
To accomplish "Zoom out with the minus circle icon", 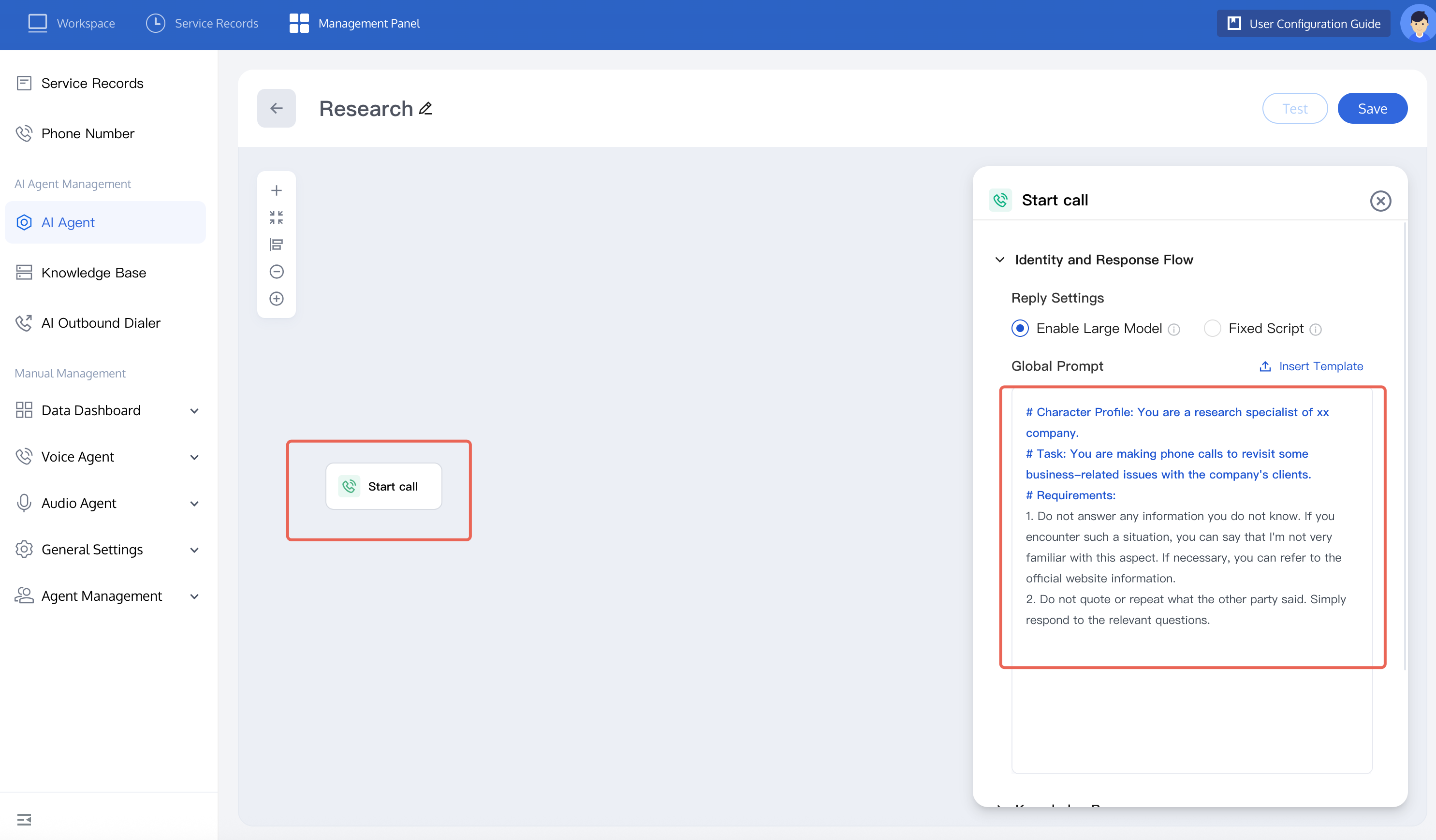I will click(277, 272).
